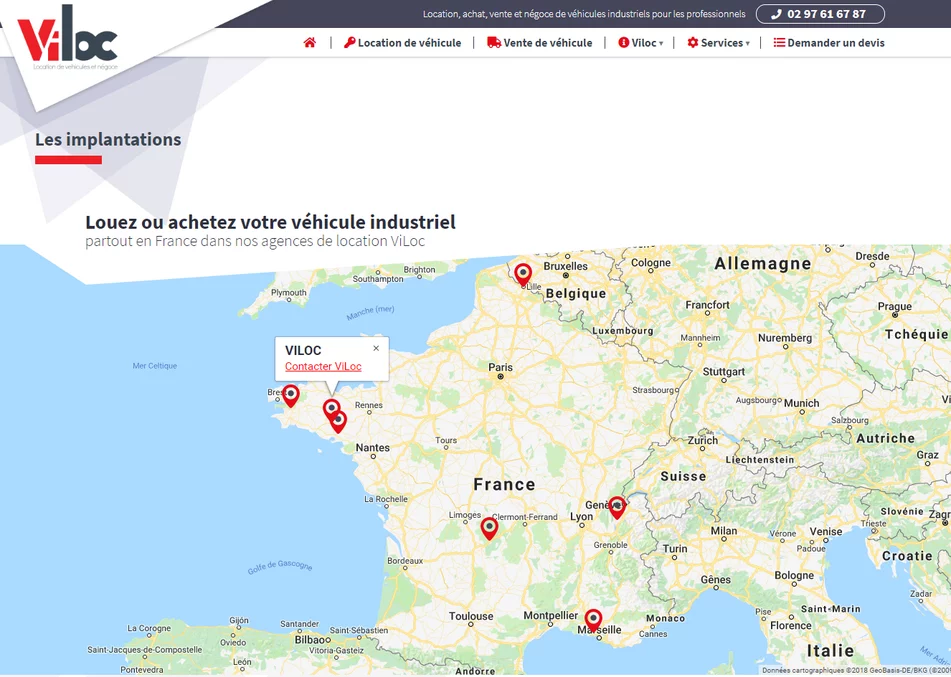Click the phone number button 02 97 61 67 87

(820, 14)
